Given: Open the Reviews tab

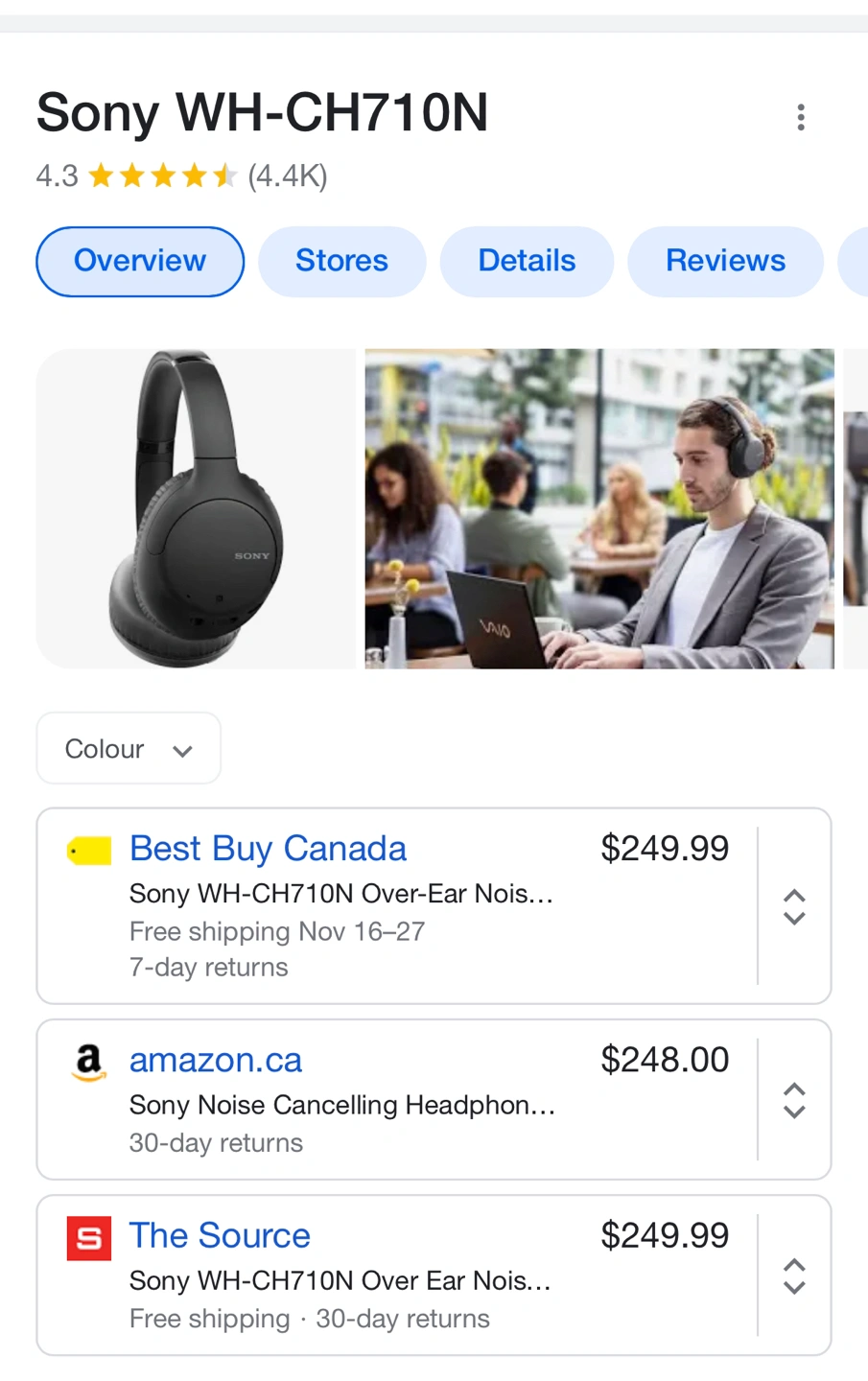Looking at the screenshot, I should pyautogui.click(x=725, y=261).
